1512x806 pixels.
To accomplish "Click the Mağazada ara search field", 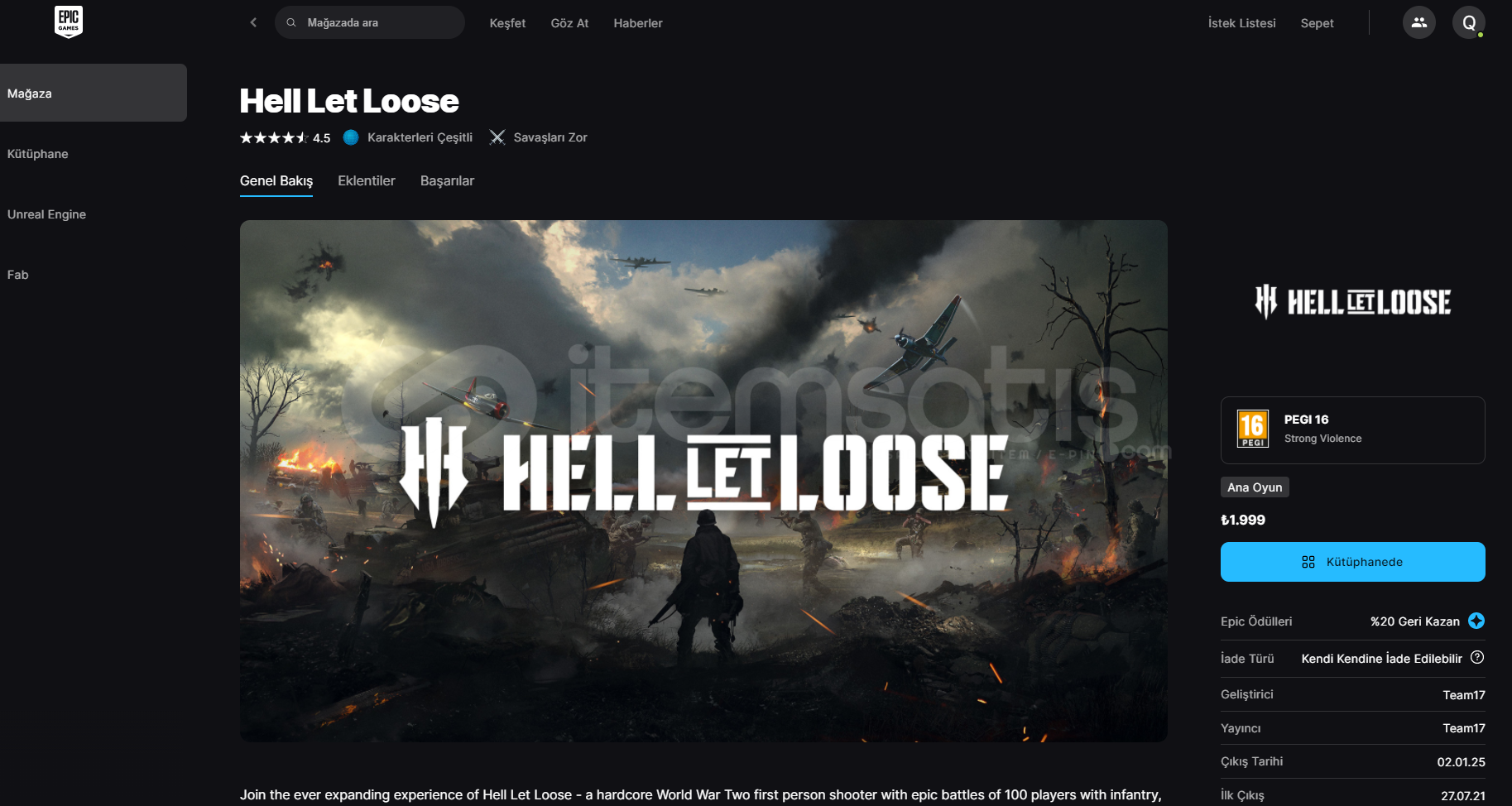I will [370, 22].
